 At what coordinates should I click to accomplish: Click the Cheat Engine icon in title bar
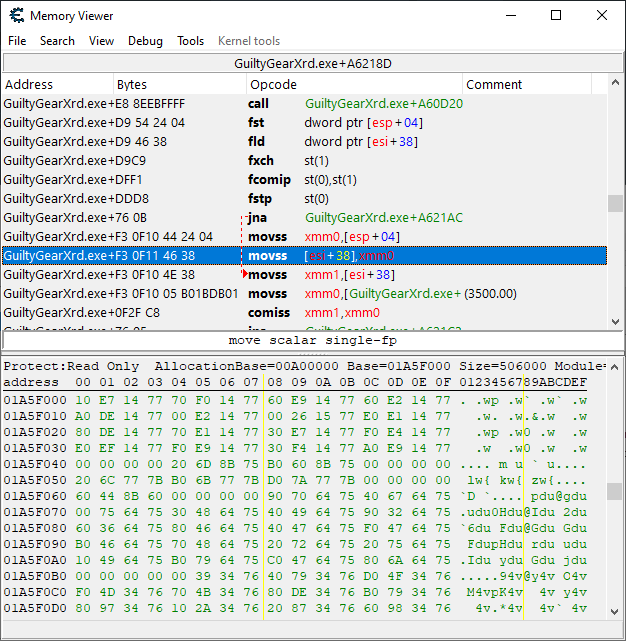[x=15, y=16]
